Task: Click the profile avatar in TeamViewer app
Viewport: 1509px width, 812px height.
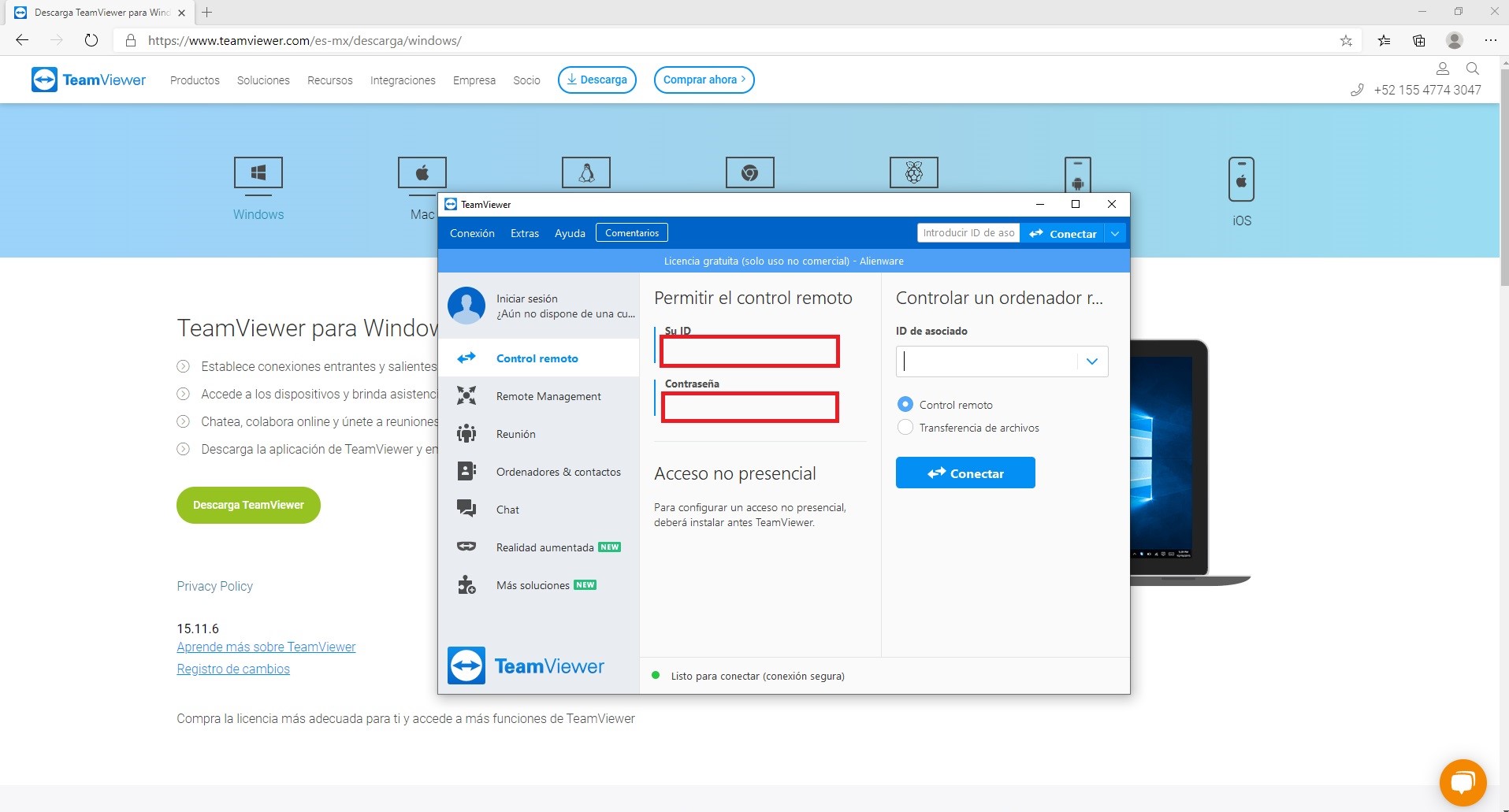Action: tap(466, 306)
